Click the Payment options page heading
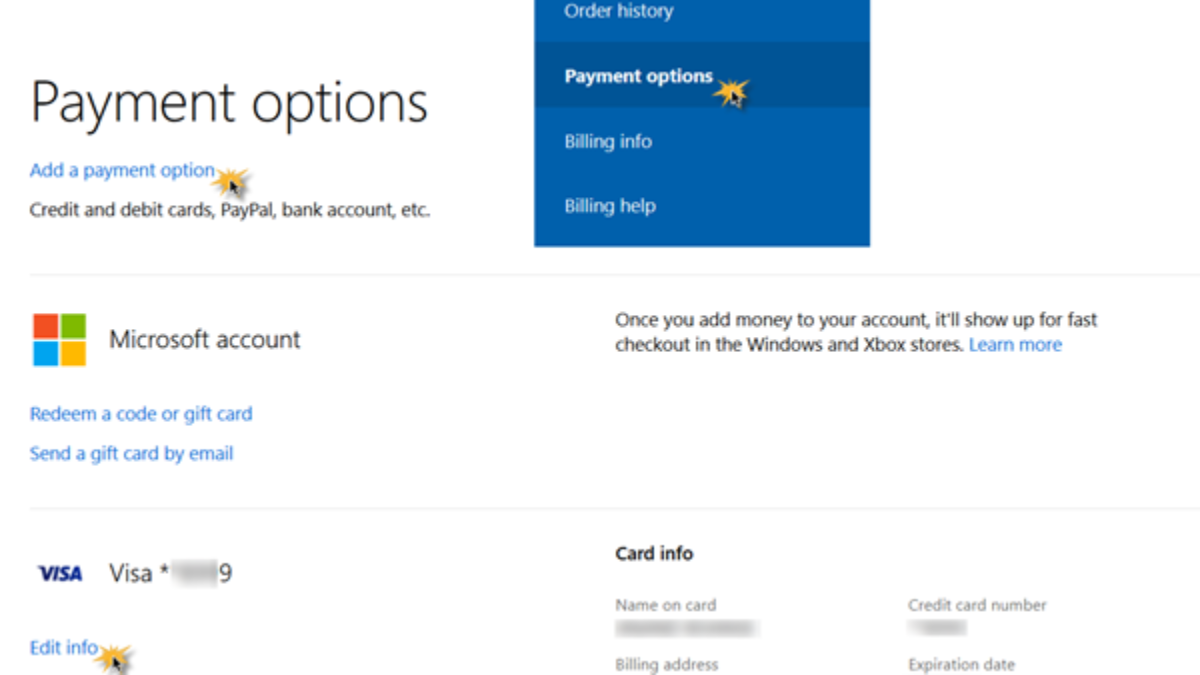The height and width of the screenshot is (675, 1200). 229,102
